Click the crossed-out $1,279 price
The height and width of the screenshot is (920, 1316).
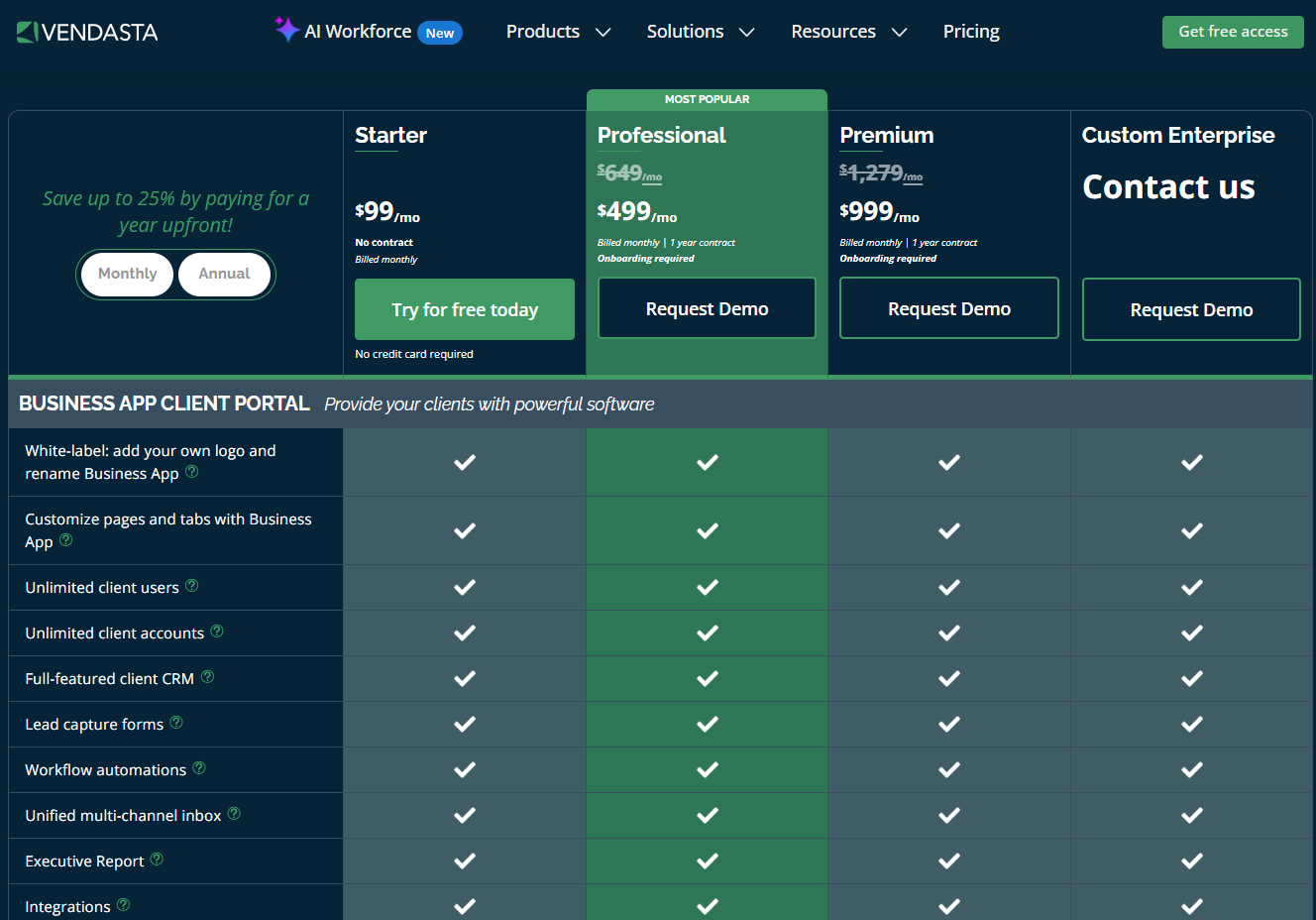881,173
